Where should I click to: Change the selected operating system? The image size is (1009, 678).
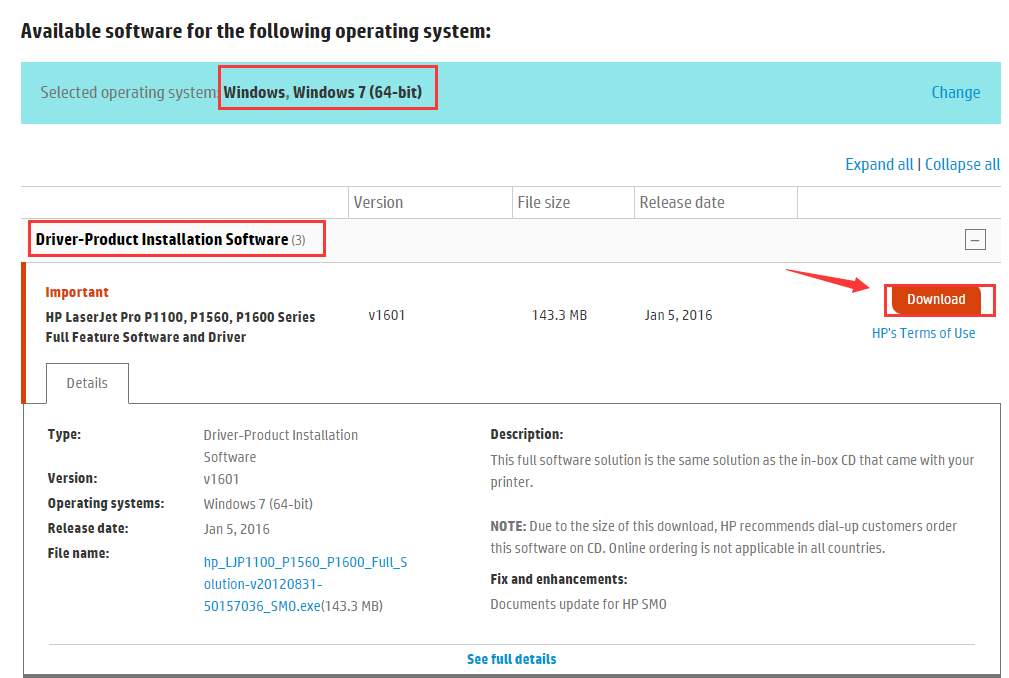pyautogui.click(x=956, y=93)
